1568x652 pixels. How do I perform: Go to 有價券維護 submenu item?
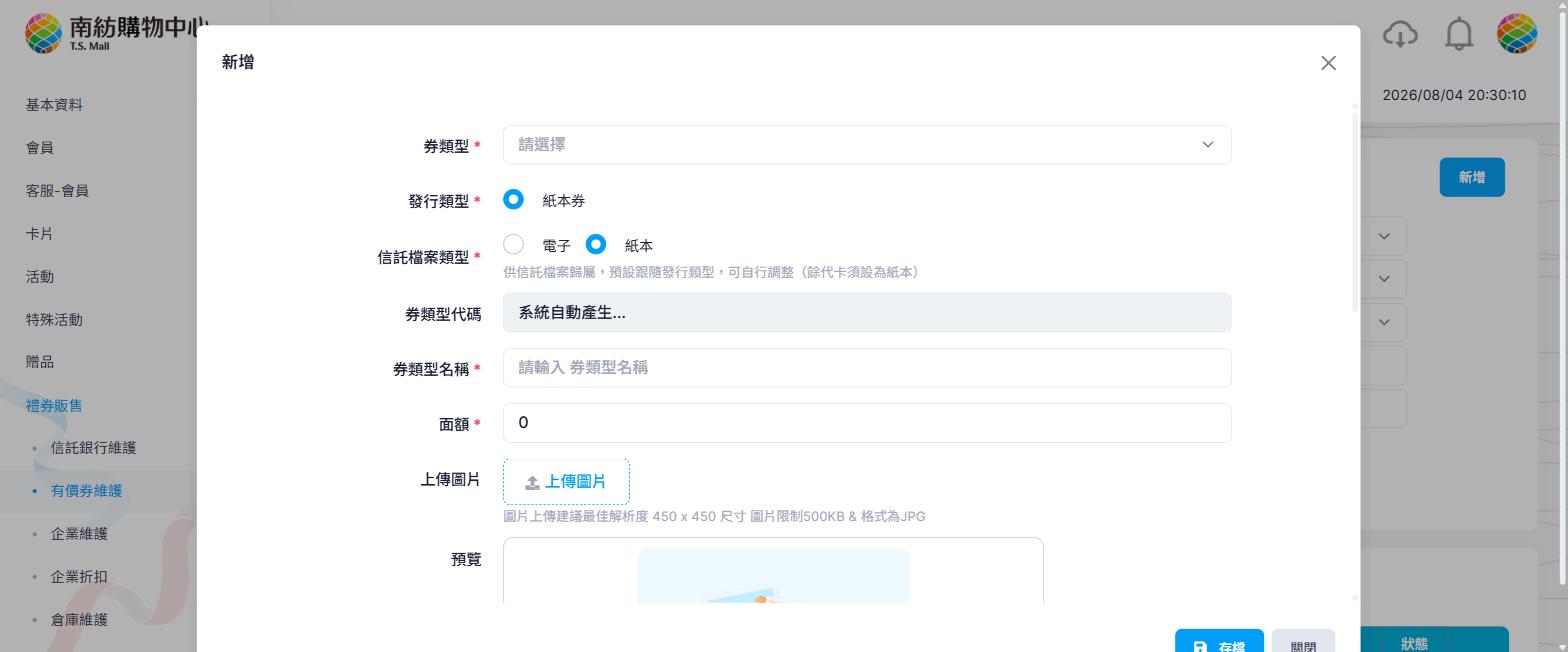click(86, 491)
